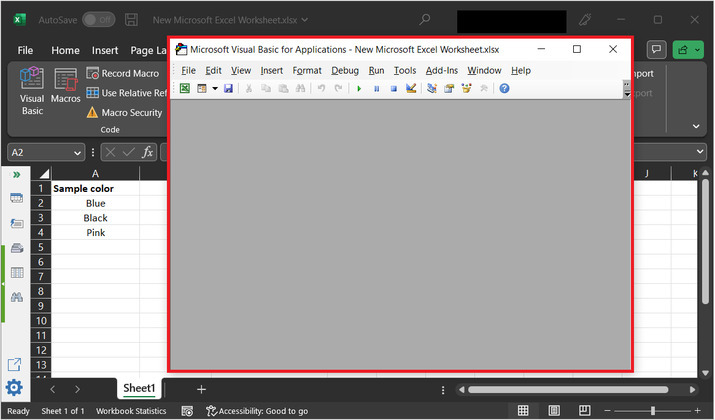
Task: Click Insert UserForm icon in VBA toolbar
Action: point(202,88)
